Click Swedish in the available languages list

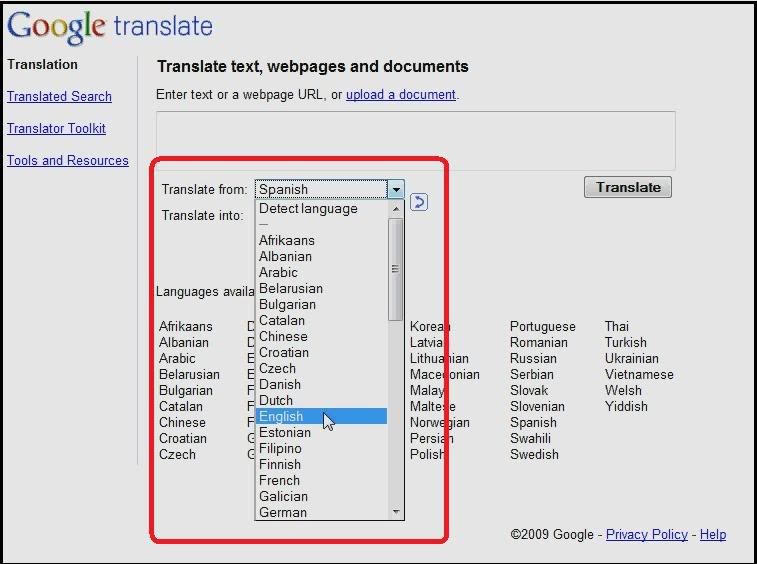coord(534,454)
